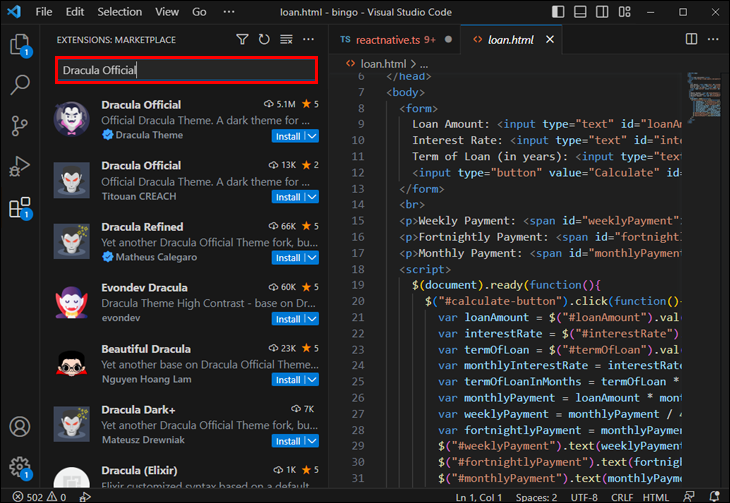Refresh the extensions list
Viewport: 730px width, 503px height.
tap(264, 40)
